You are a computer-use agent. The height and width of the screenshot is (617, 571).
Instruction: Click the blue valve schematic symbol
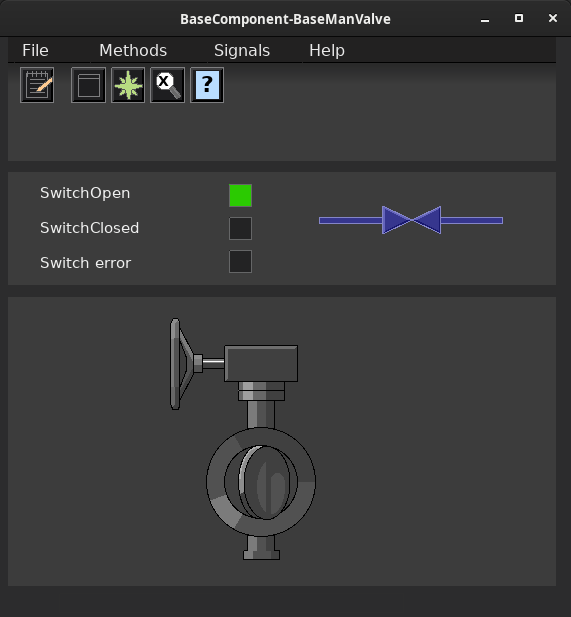pos(411,220)
